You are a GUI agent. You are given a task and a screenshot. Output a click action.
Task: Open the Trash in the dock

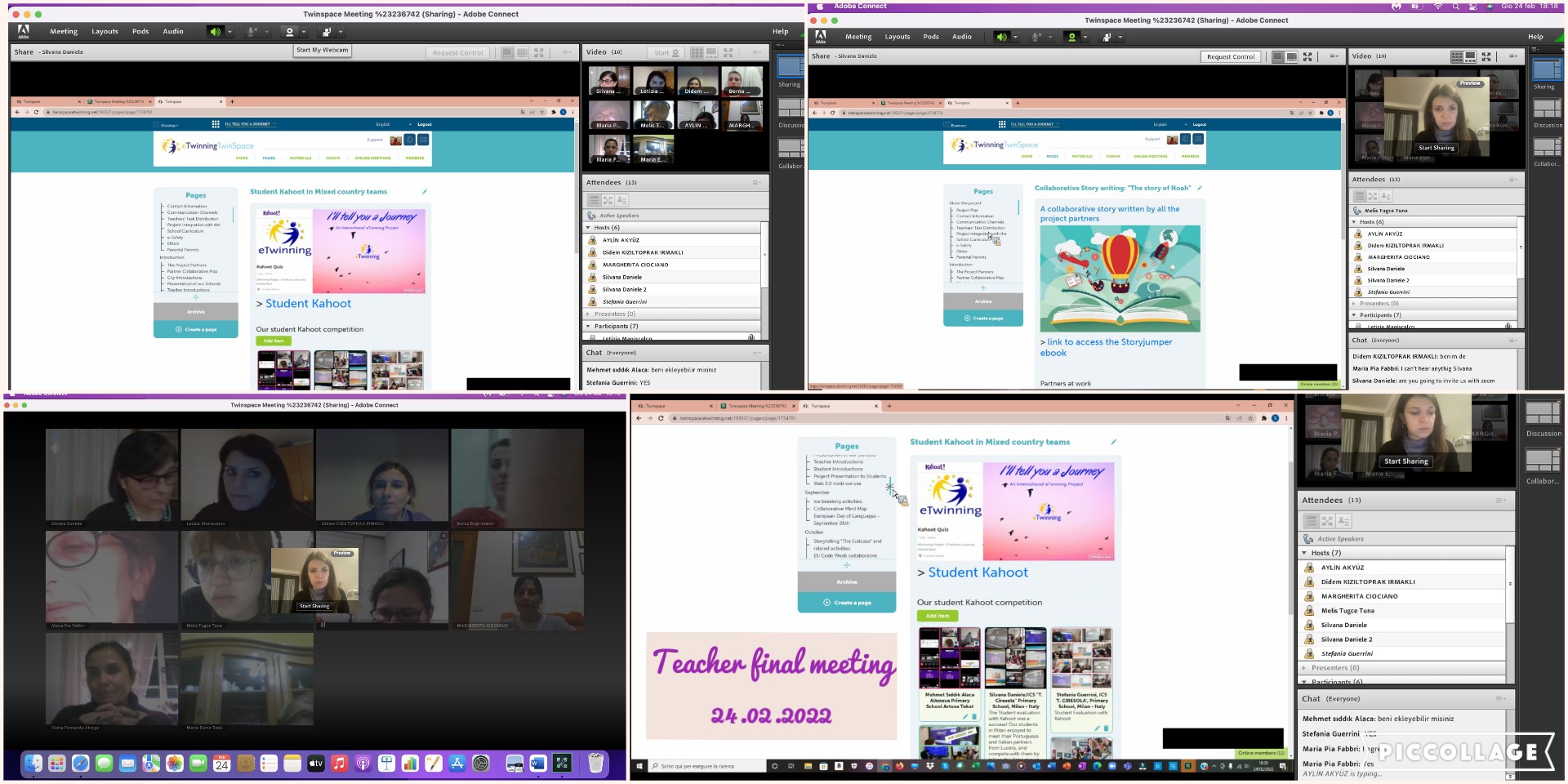click(x=596, y=764)
